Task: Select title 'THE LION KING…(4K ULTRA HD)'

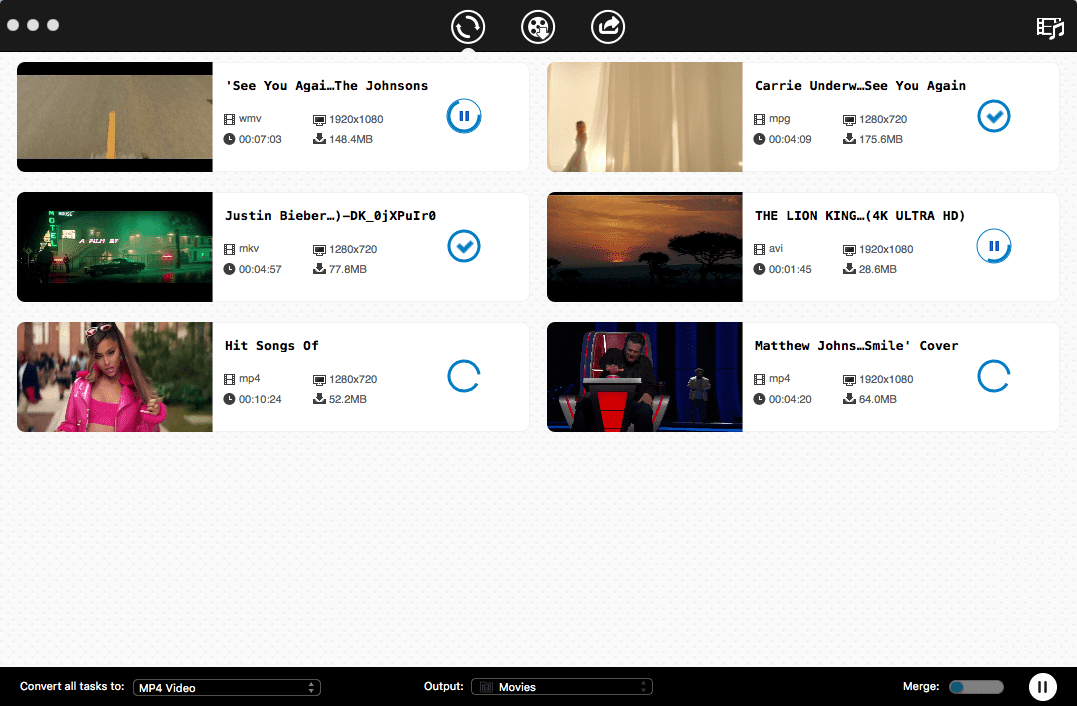Action: [860, 216]
